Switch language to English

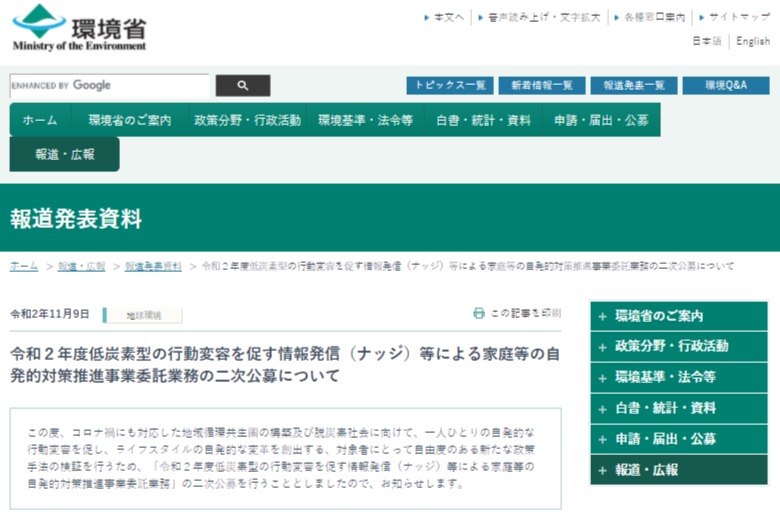(x=753, y=41)
